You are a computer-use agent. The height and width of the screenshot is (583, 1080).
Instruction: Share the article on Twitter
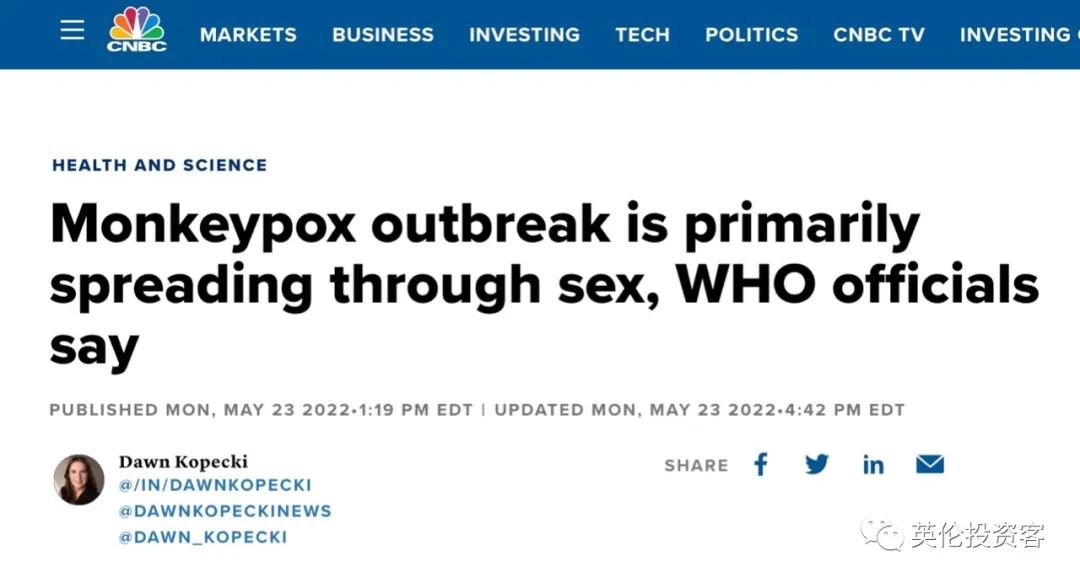coord(817,464)
